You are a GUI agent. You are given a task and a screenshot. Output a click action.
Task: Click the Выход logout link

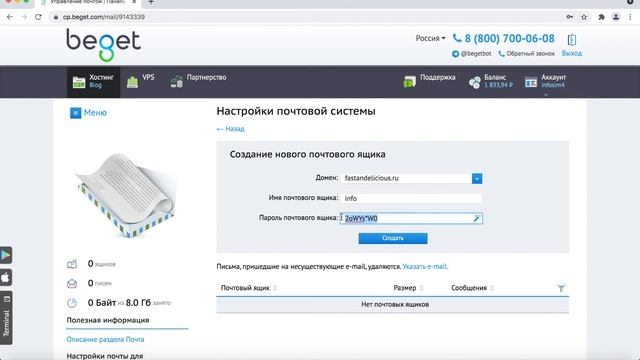tap(571, 53)
